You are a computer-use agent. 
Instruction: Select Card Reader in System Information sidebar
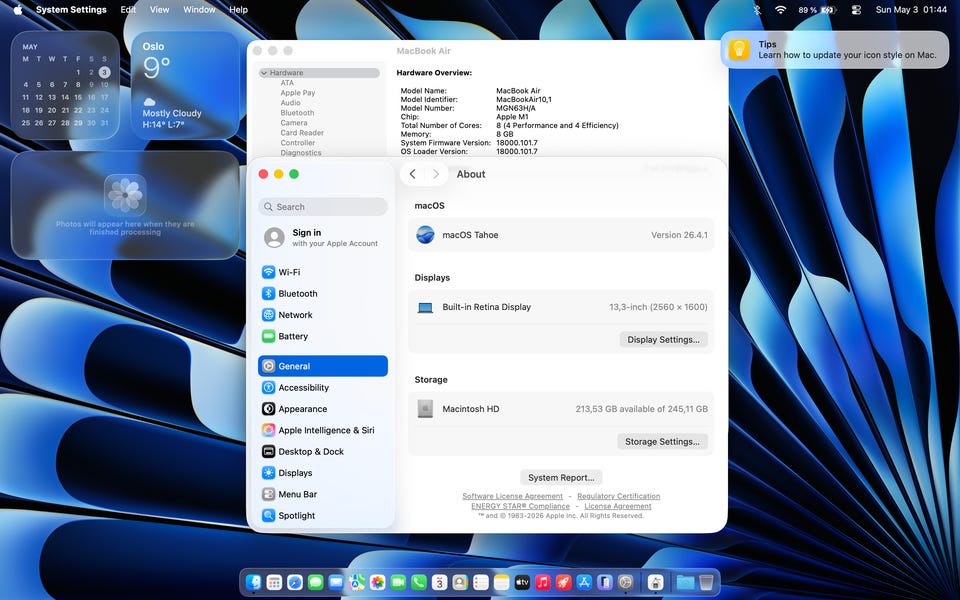(x=302, y=133)
